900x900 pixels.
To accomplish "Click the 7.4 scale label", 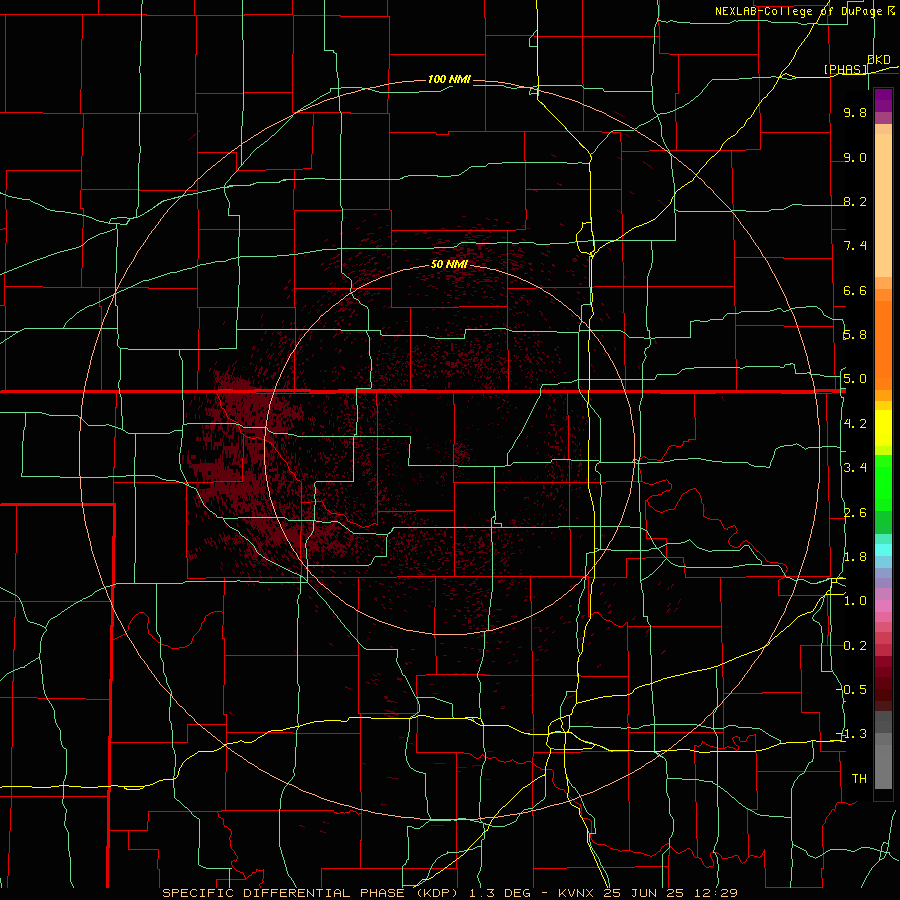I will point(855,246).
